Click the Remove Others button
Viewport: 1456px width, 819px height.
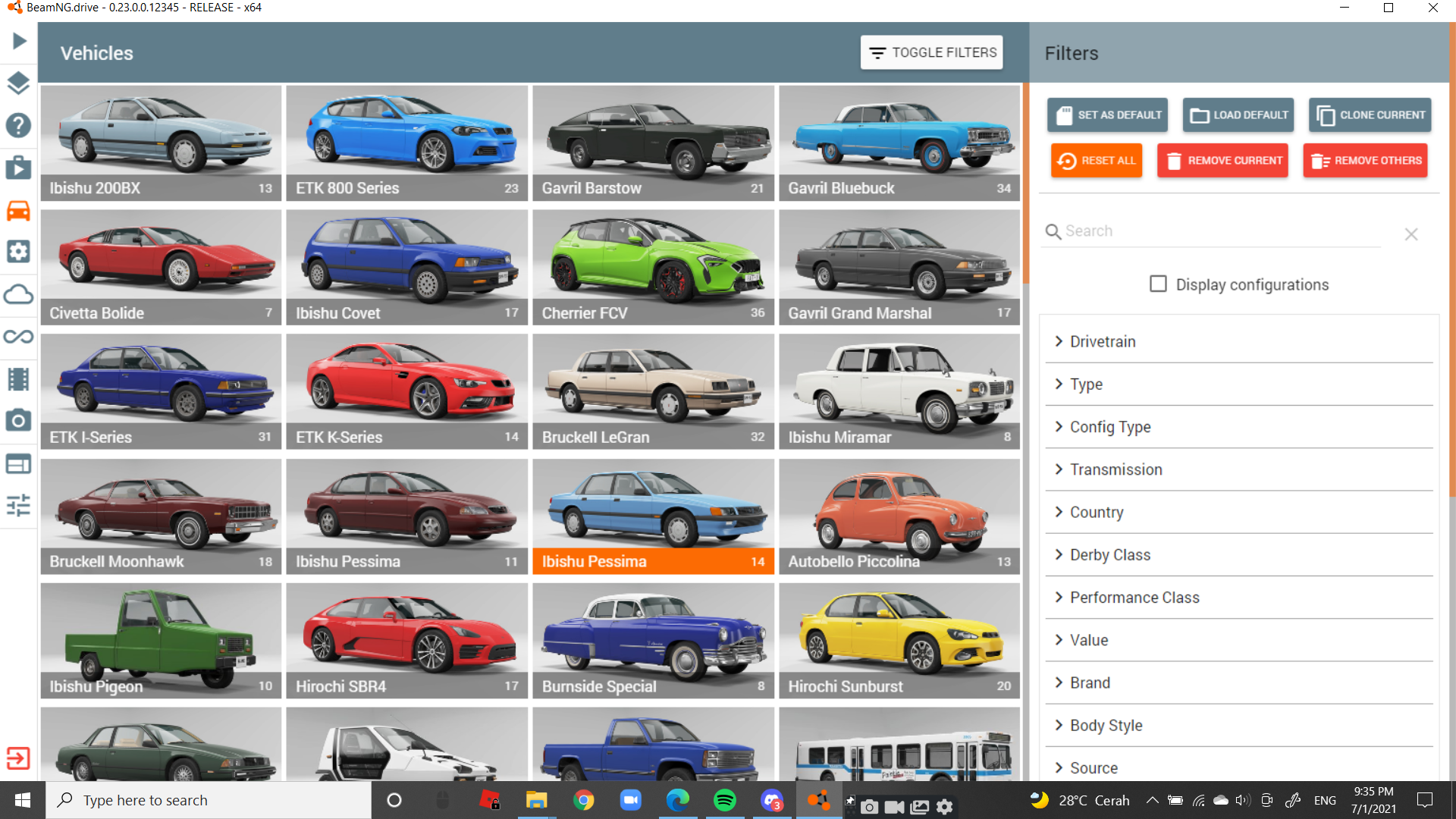pyautogui.click(x=1365, y=161)
